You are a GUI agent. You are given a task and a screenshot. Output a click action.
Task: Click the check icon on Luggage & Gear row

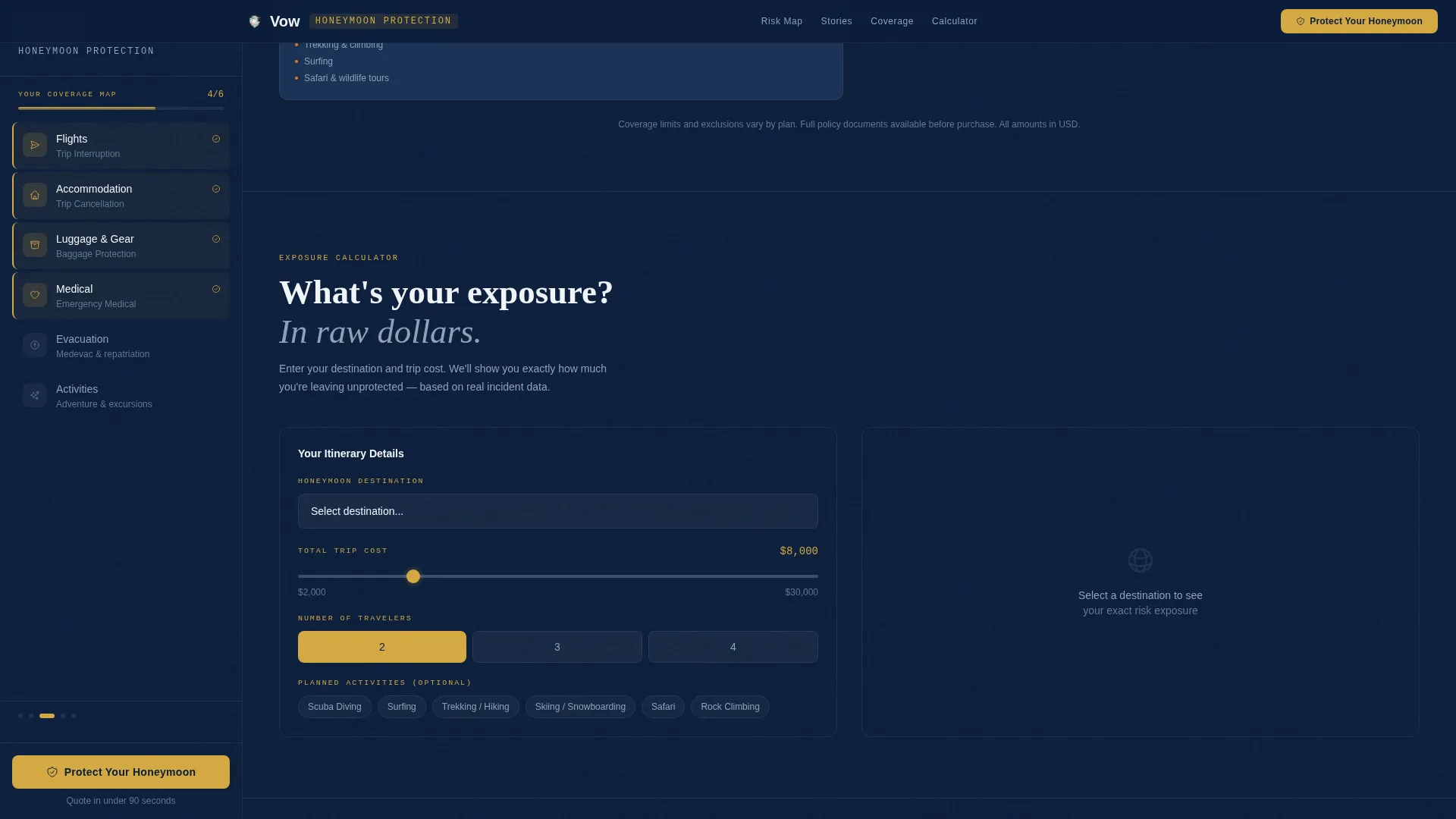(x=216, y=239)
